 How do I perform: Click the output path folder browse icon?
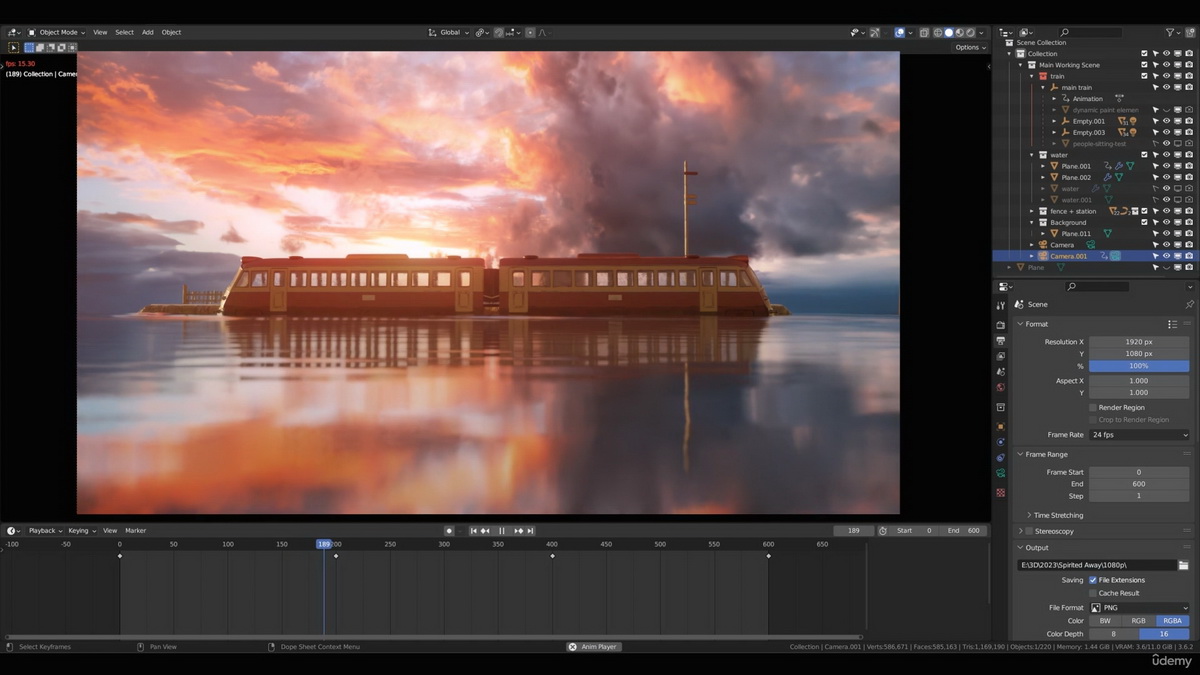[x=1183, y=565]
